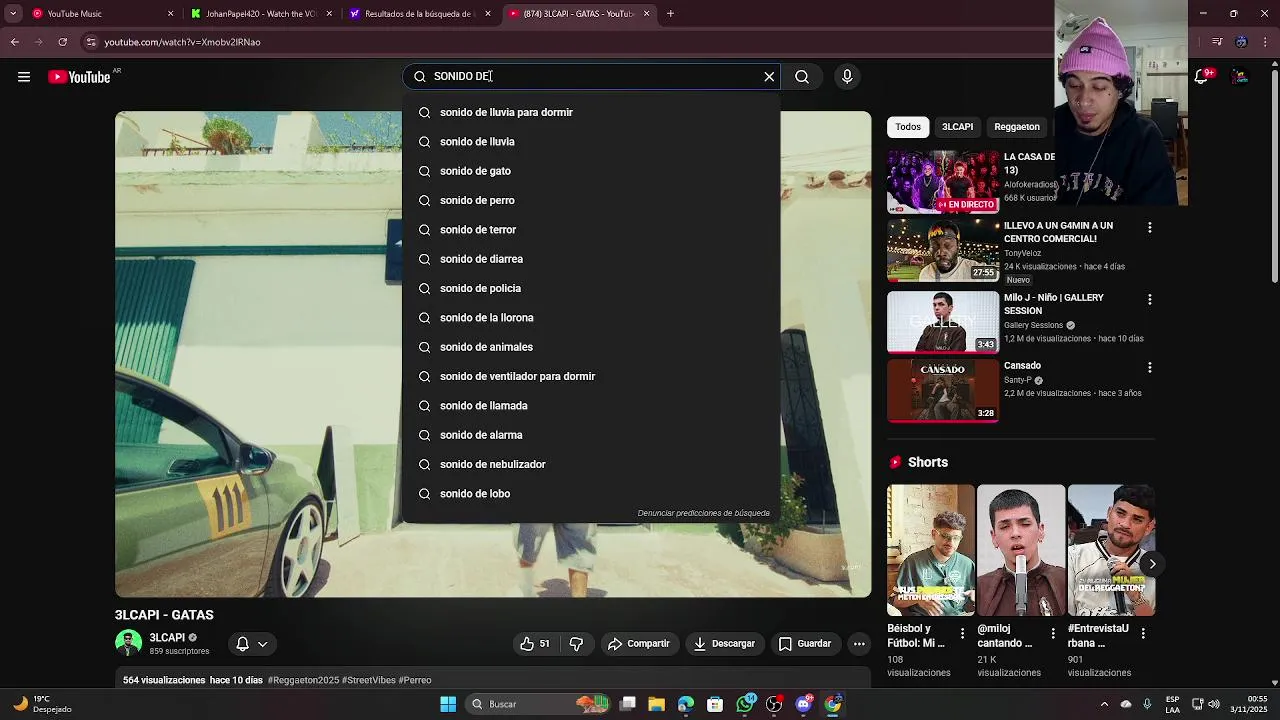Image resolution: width=1280 pixels, height=720 pixels.
Task: Open a new browser tab
Action: (670, 14)
